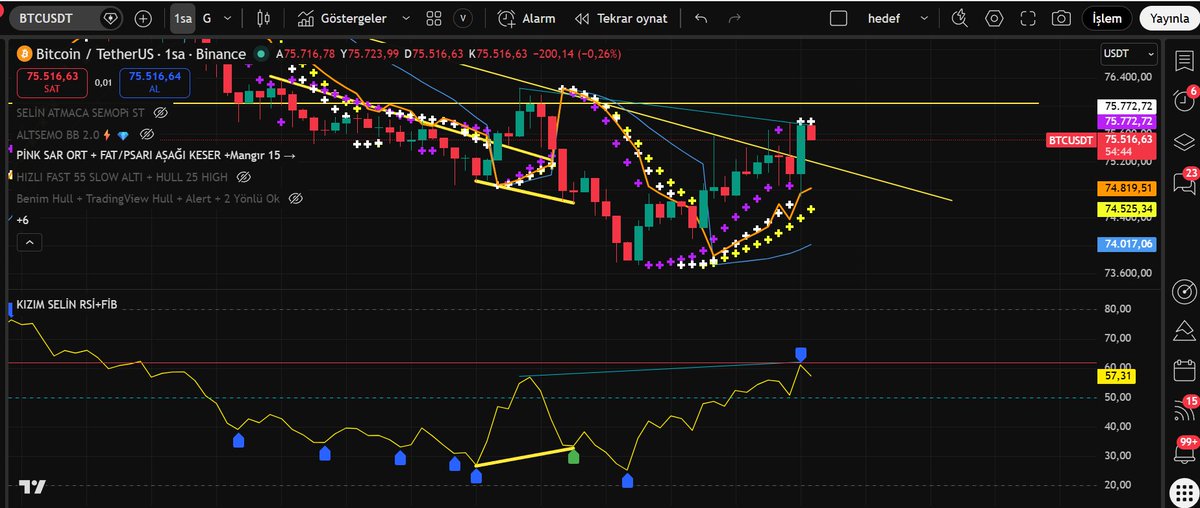Click the İşlem trade button
The width and height of the screenshot is (1200, 508).
(x=1106, y=18)
